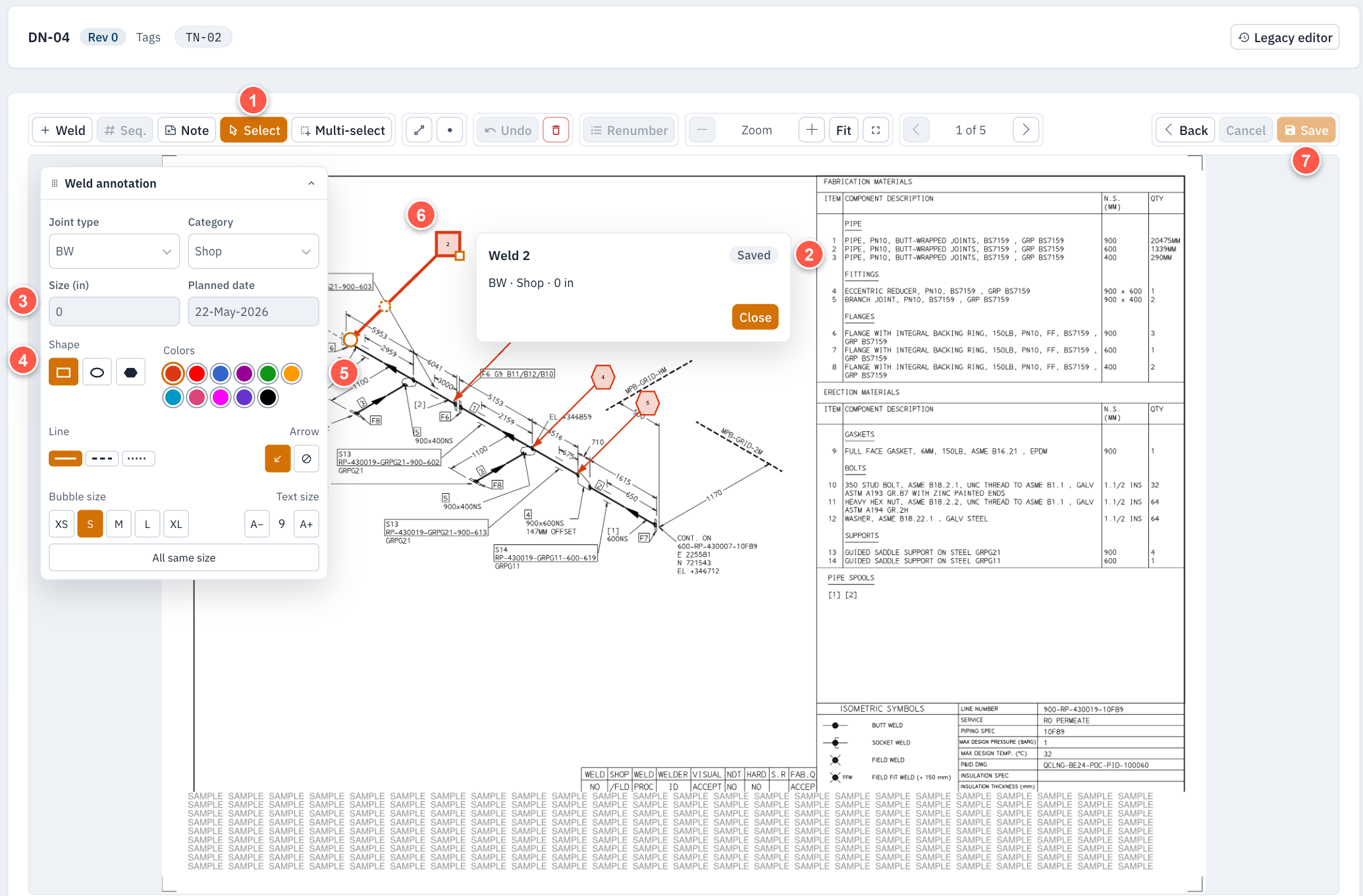Set bubble size to M
This screenshot has height=896, width=1363.
[x=119, y=524]
